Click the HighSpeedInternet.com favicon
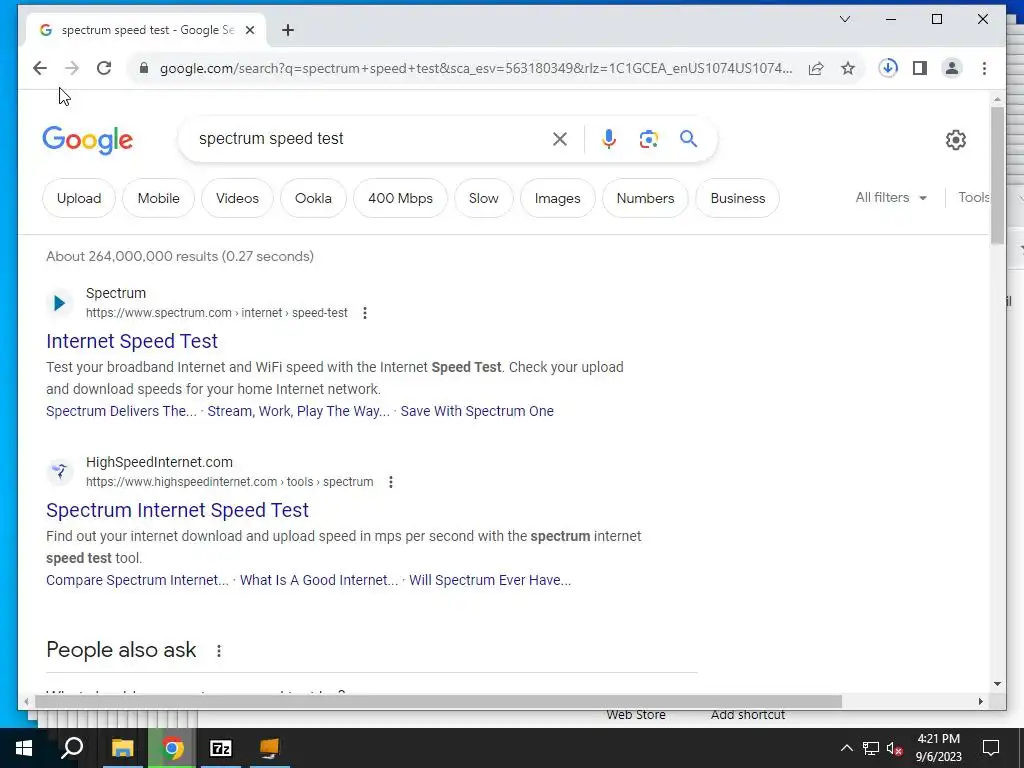 tap(59, 472)
